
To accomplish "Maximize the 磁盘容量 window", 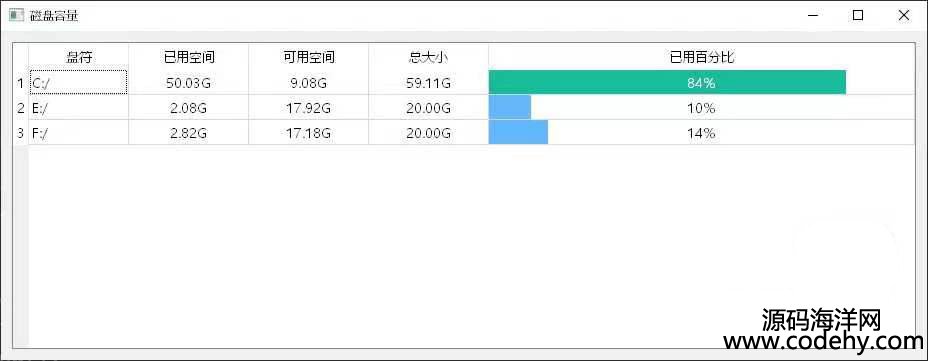I will click(858, 16).
